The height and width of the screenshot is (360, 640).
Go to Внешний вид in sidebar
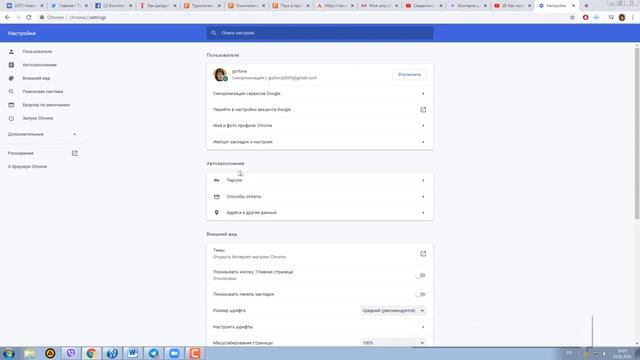tap(36, 78)
